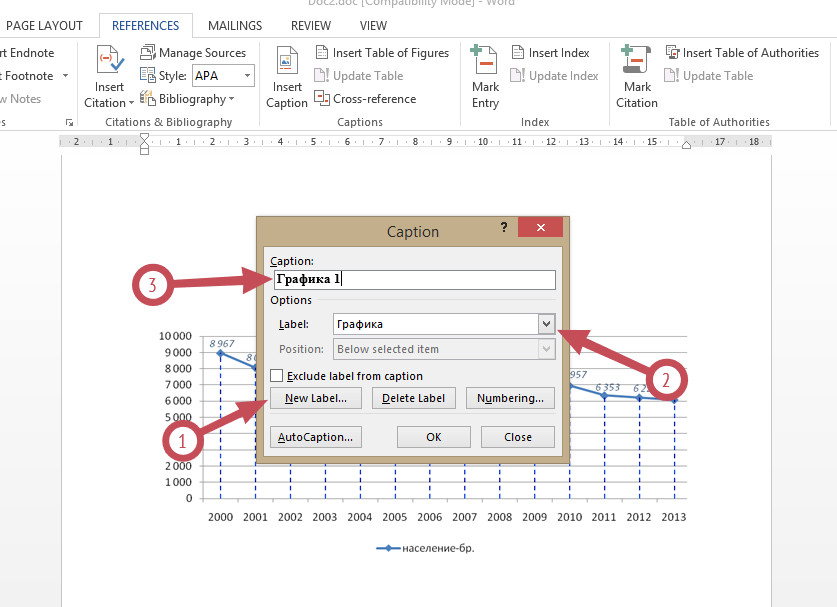Open Manage Sources
The width and height of the screenshot is (837, 607).
coord(193,52)
